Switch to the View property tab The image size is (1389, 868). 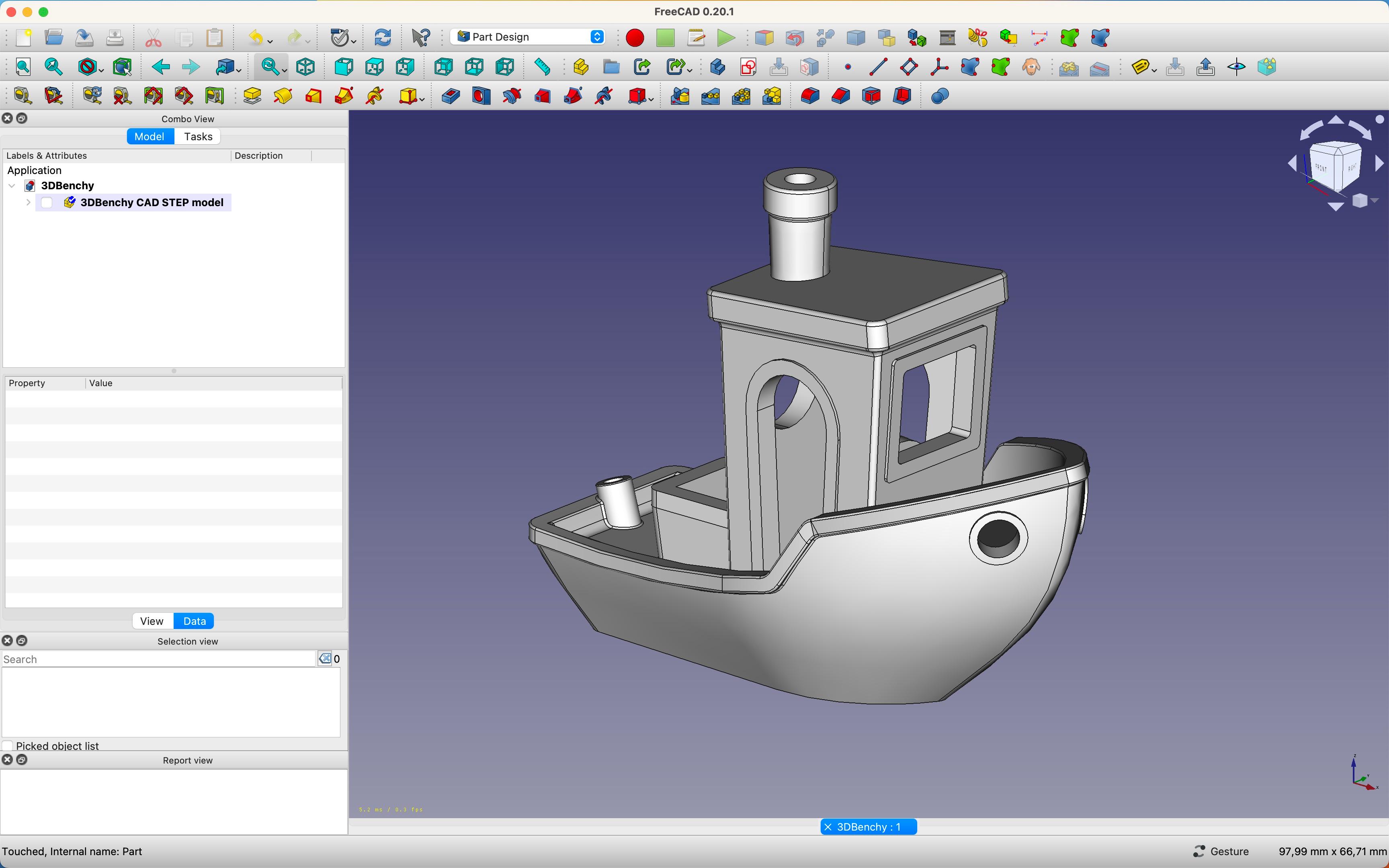pyautogui.click(x=152, y=621)
